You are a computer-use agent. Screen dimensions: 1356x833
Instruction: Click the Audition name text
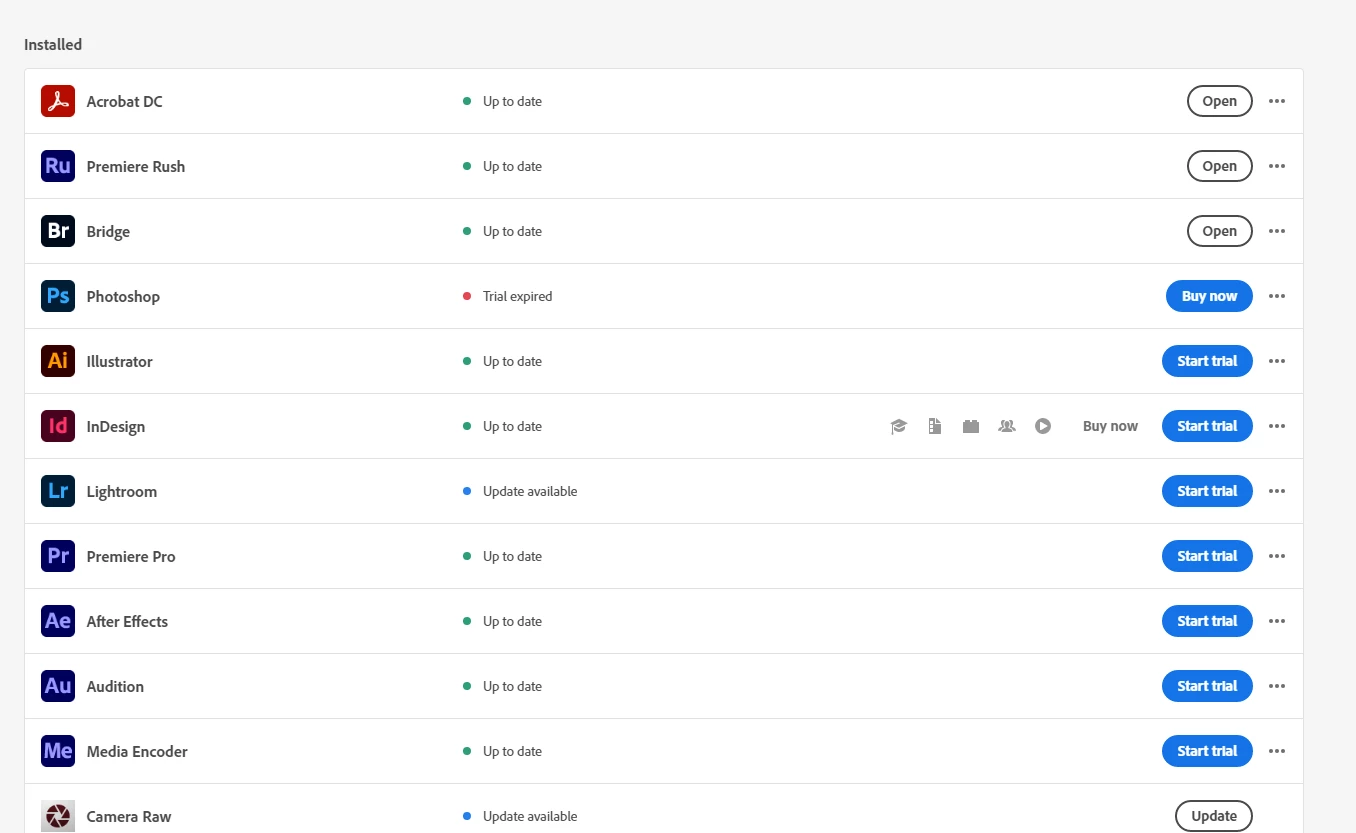point(115,686)
